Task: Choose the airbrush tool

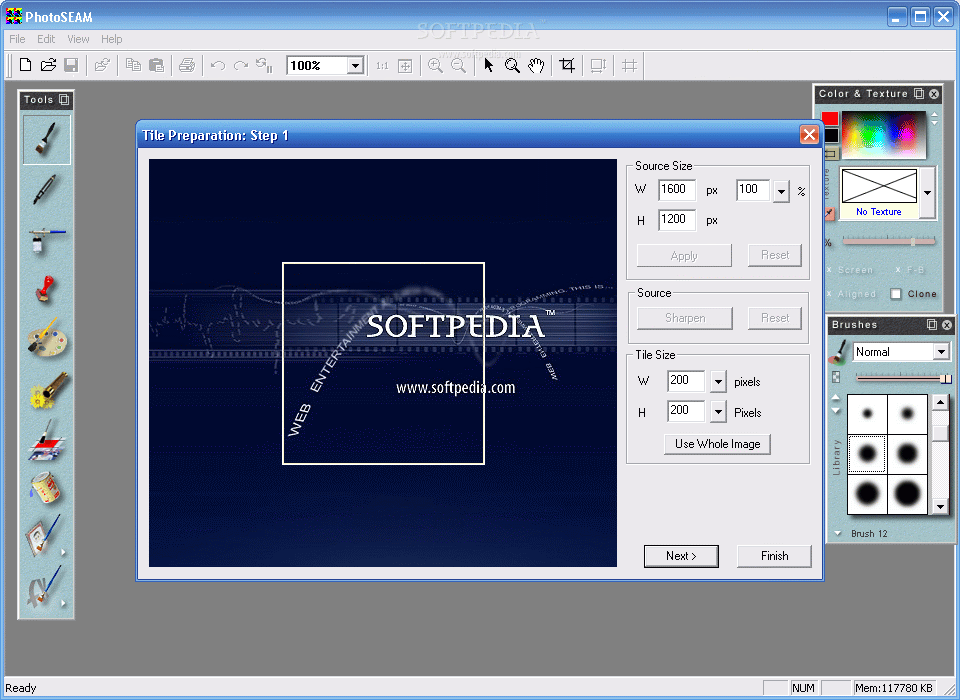Action: (x=47, y=239)
